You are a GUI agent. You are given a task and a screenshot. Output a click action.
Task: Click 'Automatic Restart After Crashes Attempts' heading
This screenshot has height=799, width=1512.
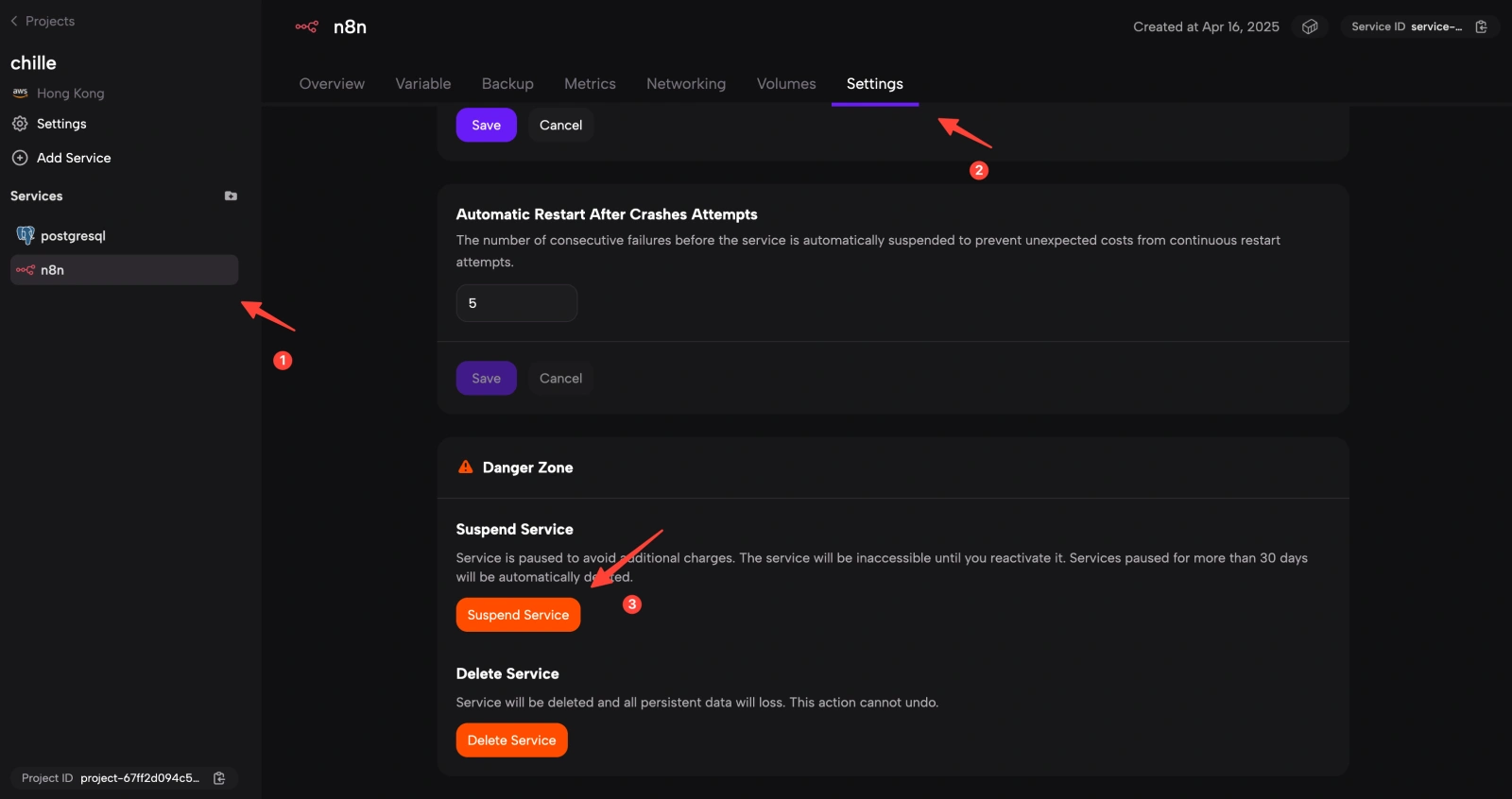(607, 214)
